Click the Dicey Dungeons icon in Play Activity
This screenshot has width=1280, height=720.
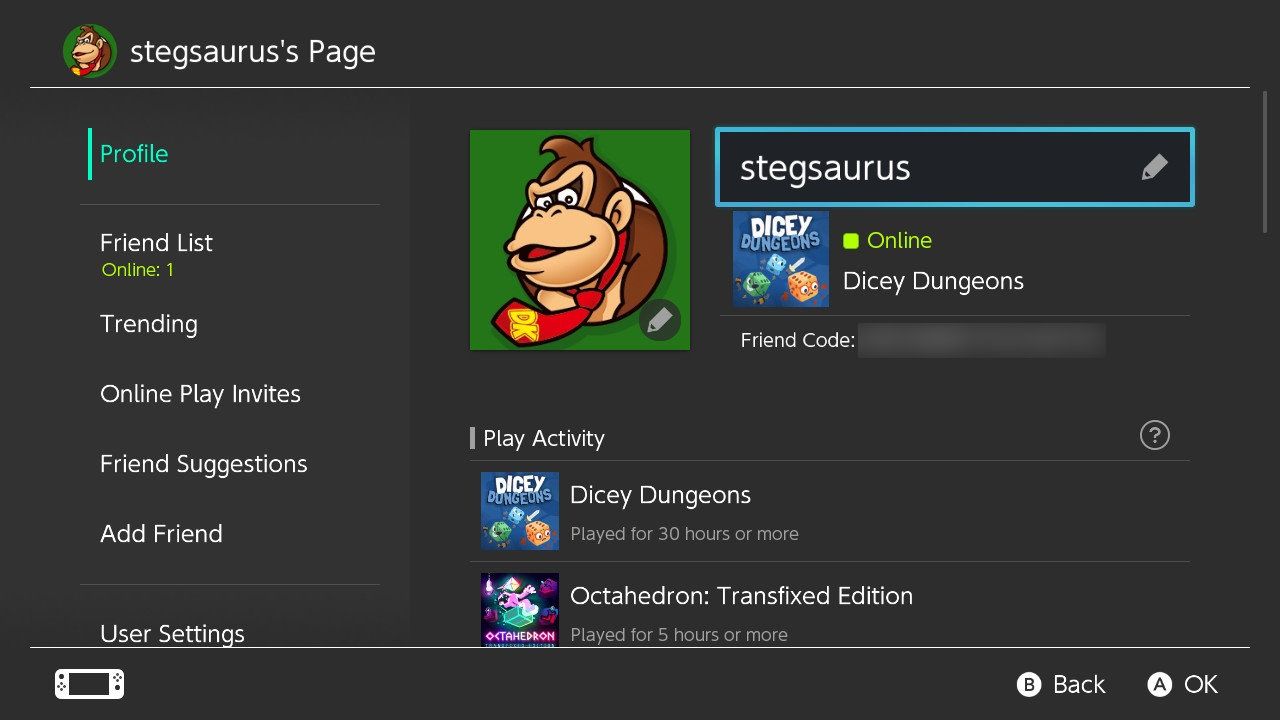click(520, 511)
